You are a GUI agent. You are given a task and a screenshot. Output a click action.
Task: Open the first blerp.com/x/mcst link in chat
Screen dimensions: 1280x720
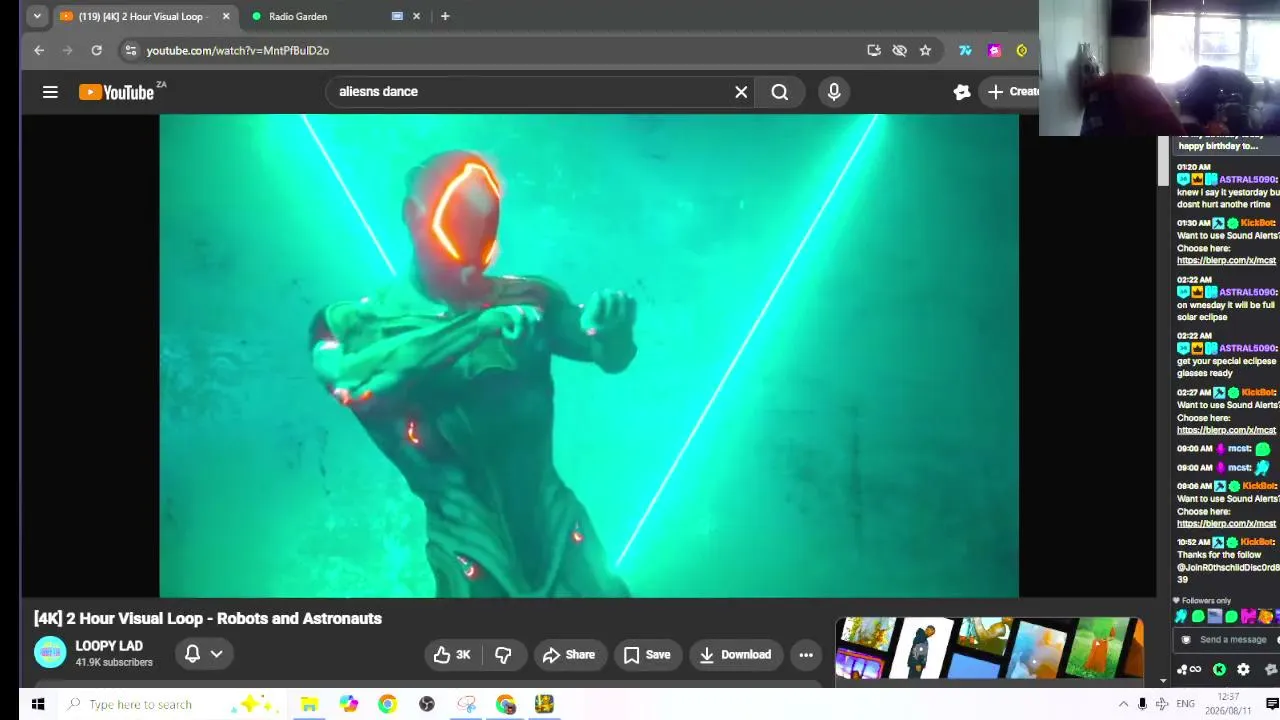point(1226,261)
